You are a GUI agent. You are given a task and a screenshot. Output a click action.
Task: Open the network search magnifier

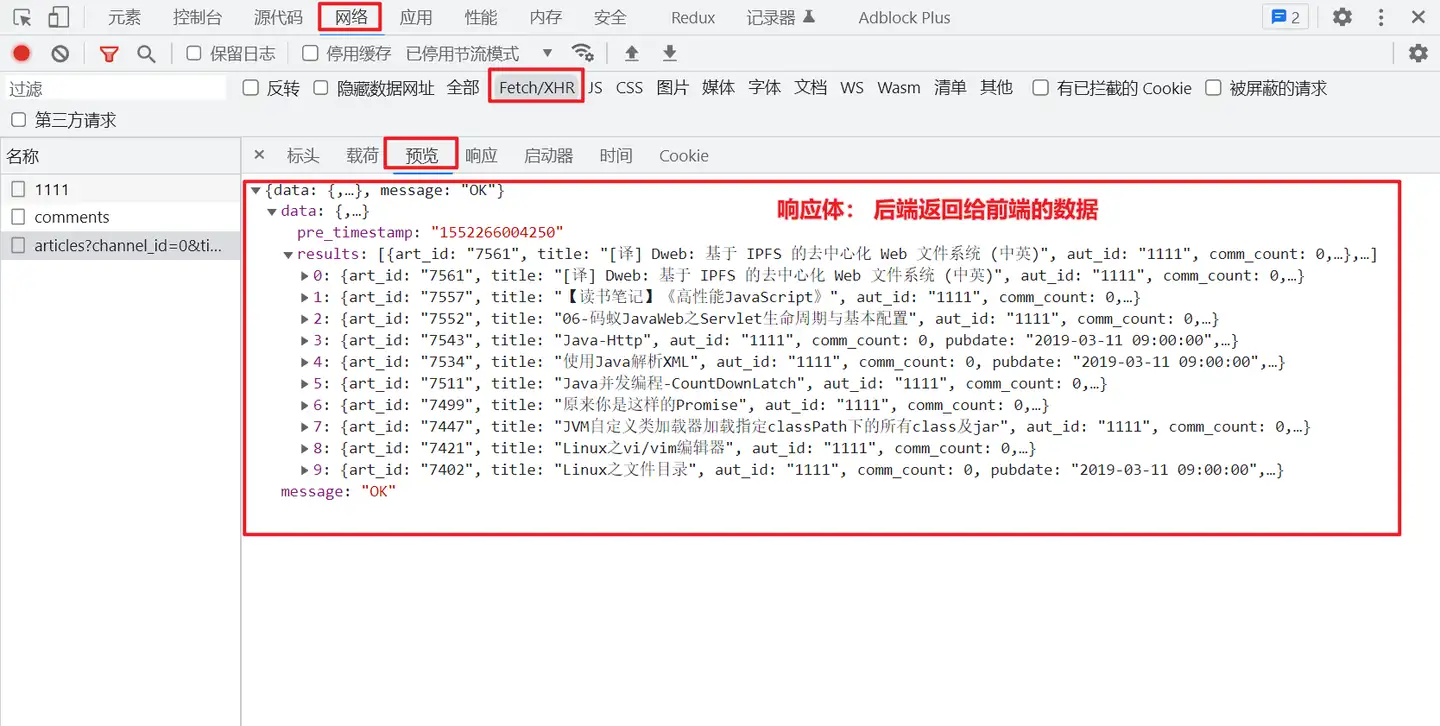(146, 53)
